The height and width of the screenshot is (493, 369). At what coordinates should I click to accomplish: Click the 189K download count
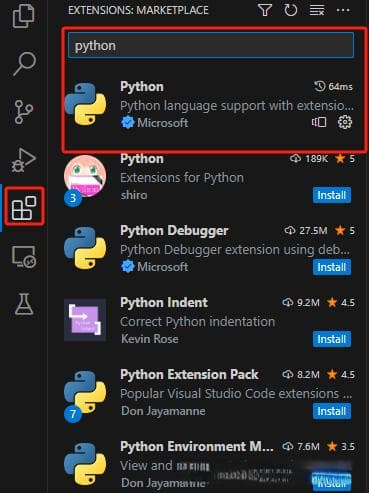309,159
